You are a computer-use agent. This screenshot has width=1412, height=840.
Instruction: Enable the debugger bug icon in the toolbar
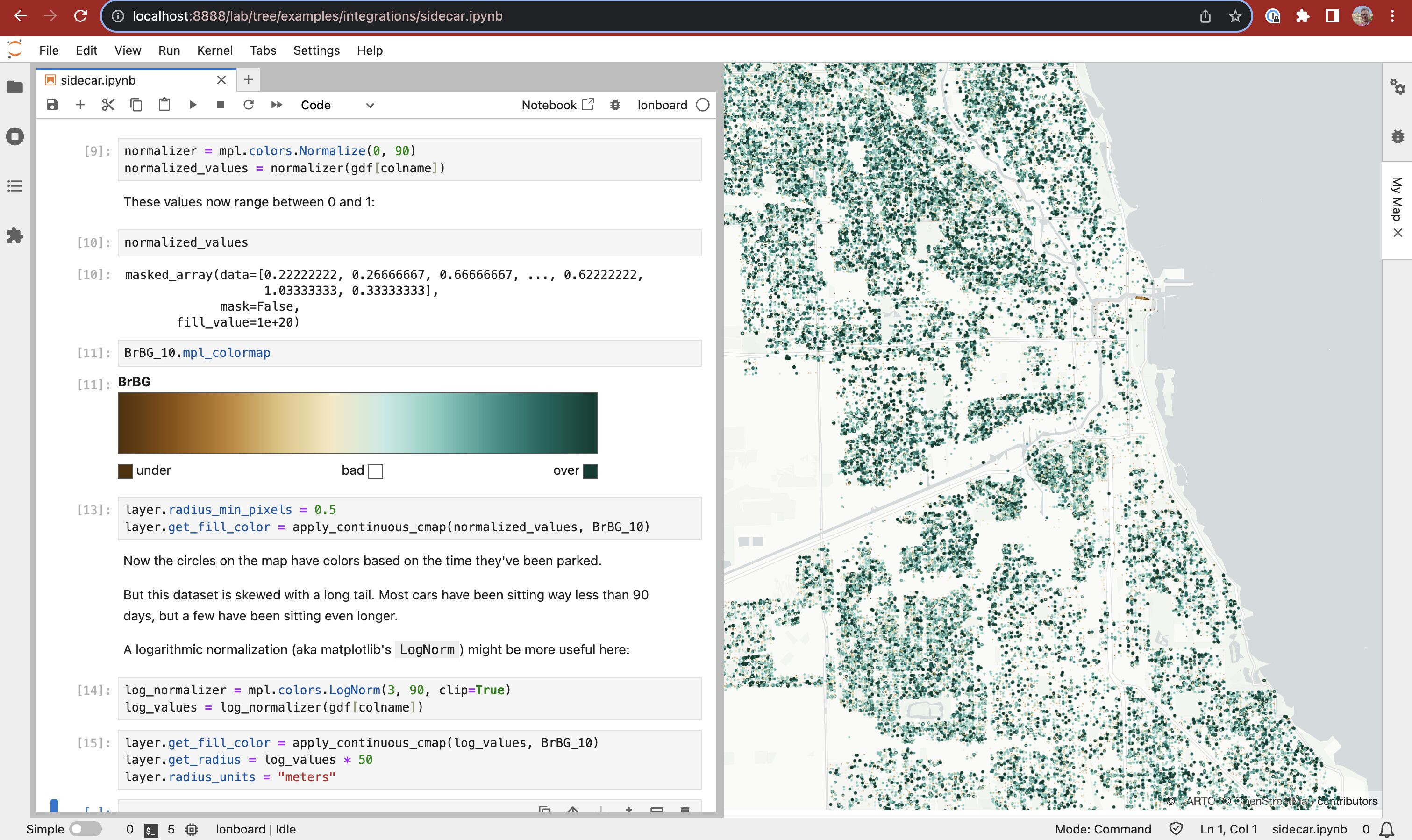pos(615,105)
